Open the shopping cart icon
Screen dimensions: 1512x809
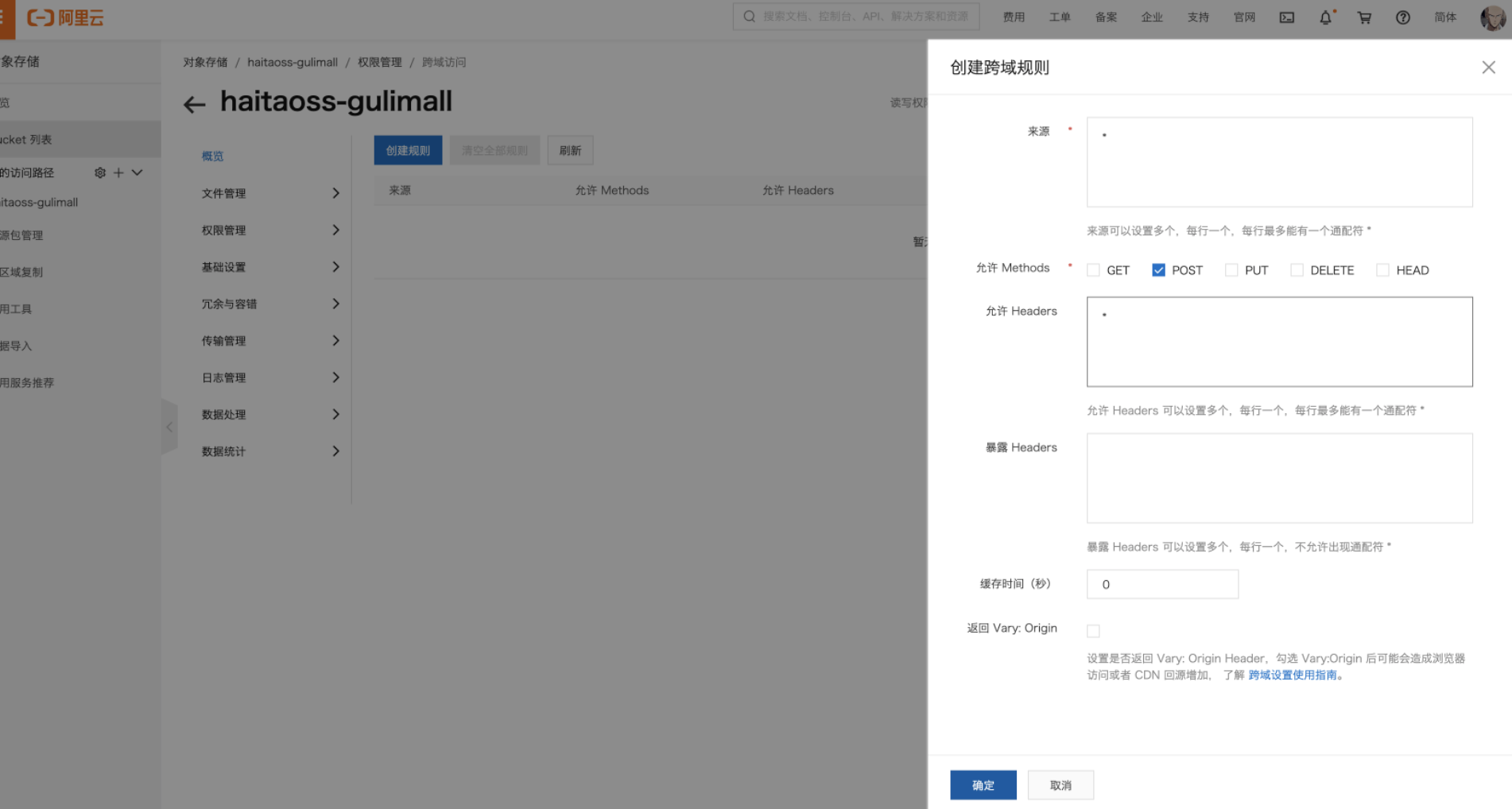(1364, 17)
